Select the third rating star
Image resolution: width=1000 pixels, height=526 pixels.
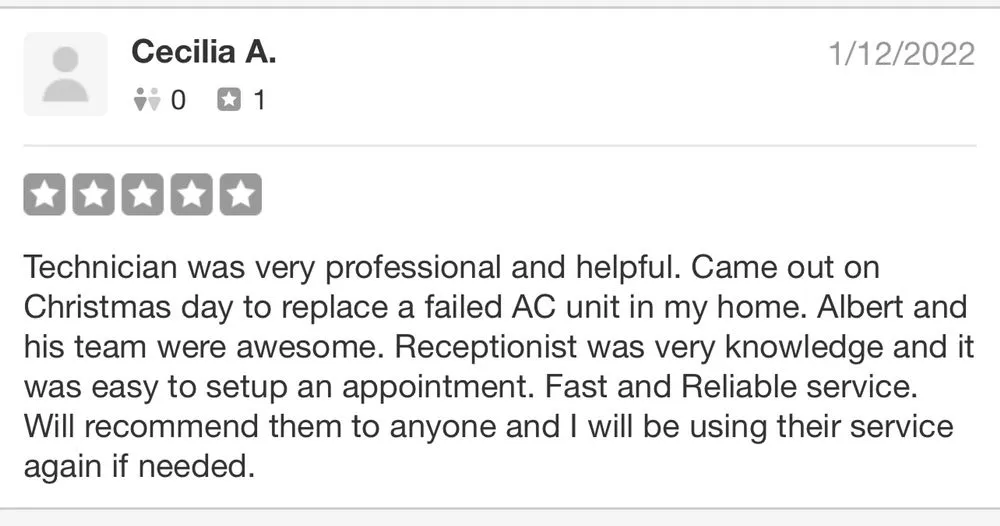tap(142, 195)
